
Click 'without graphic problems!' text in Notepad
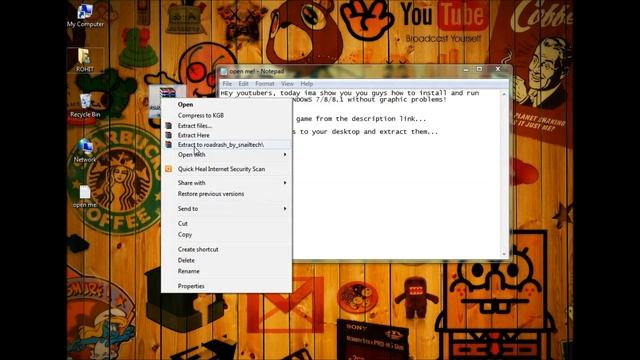pos(397,100)
